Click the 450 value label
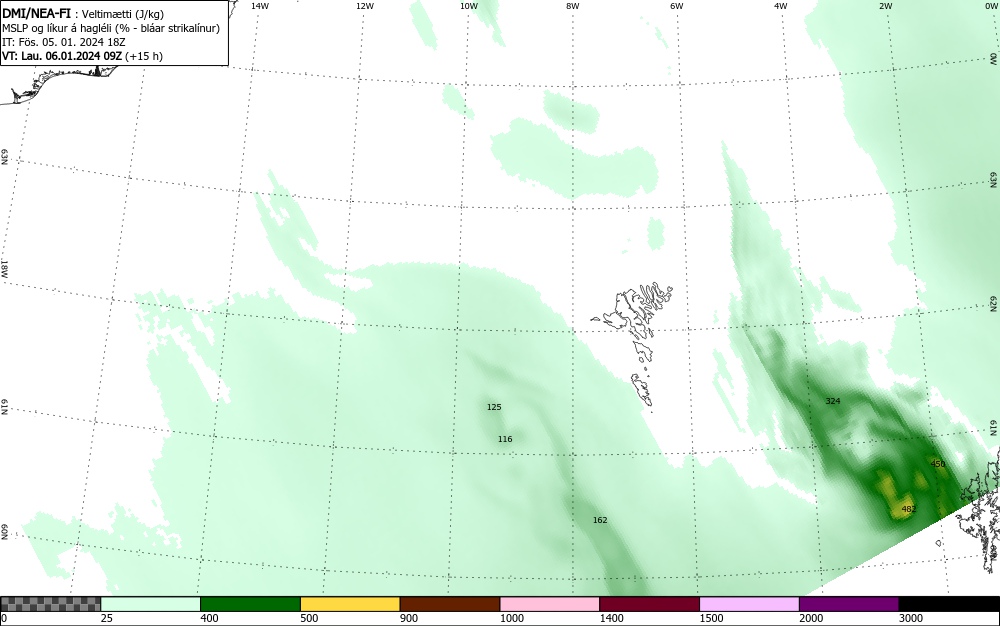Image resolution: width=1000 pixels, height=626 pixels. click(x=938, y=464)
